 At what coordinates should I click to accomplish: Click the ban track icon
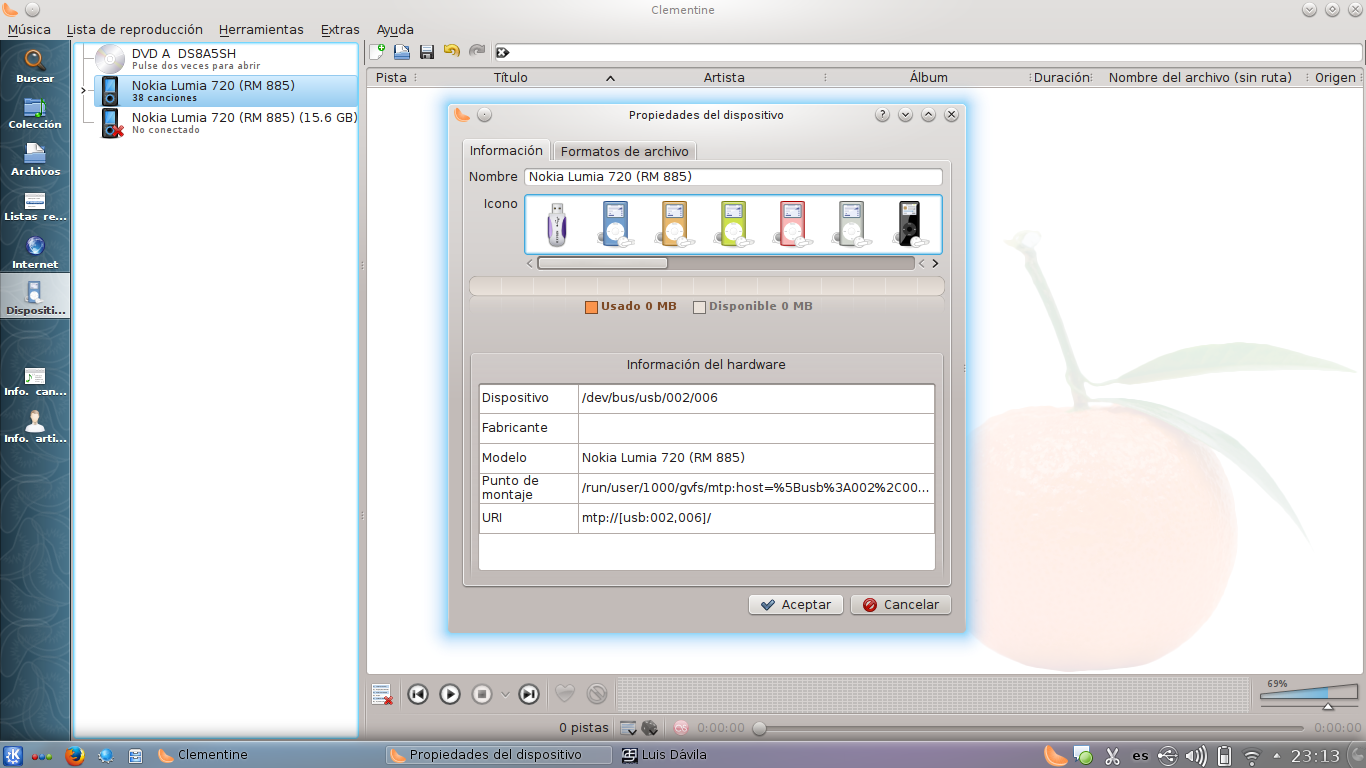point(597,694)
